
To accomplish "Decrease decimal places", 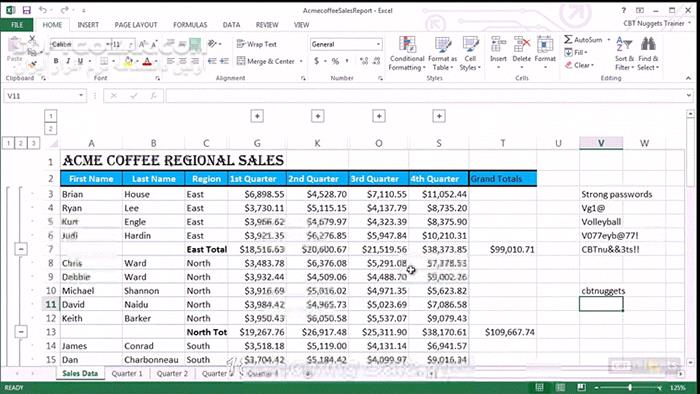I will pyautogui.click(x=376, y=61).
